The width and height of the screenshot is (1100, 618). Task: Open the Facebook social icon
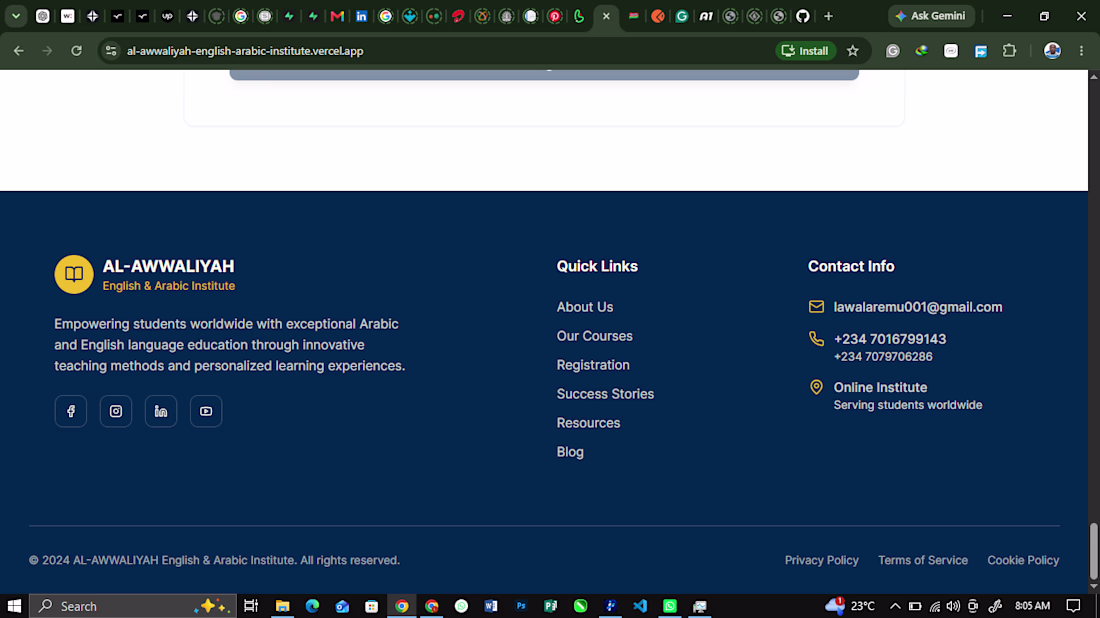pyautogui.click(x=71, y=411)
